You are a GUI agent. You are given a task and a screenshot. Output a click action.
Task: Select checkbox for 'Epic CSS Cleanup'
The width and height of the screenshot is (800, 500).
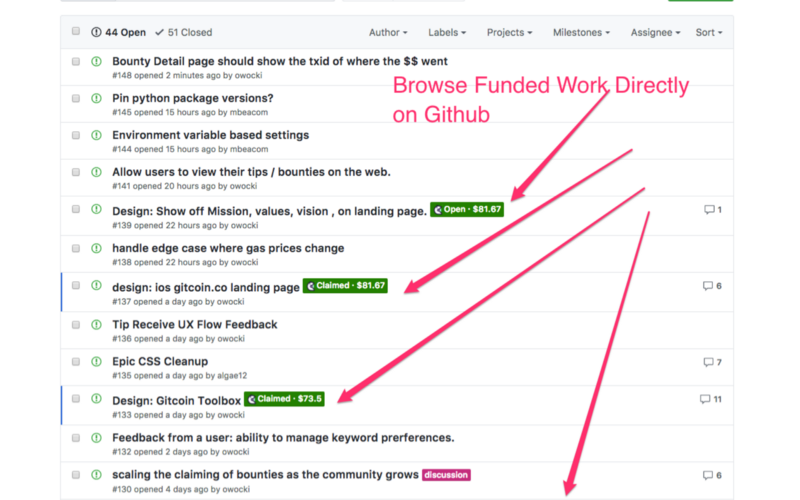click(76, 362)
